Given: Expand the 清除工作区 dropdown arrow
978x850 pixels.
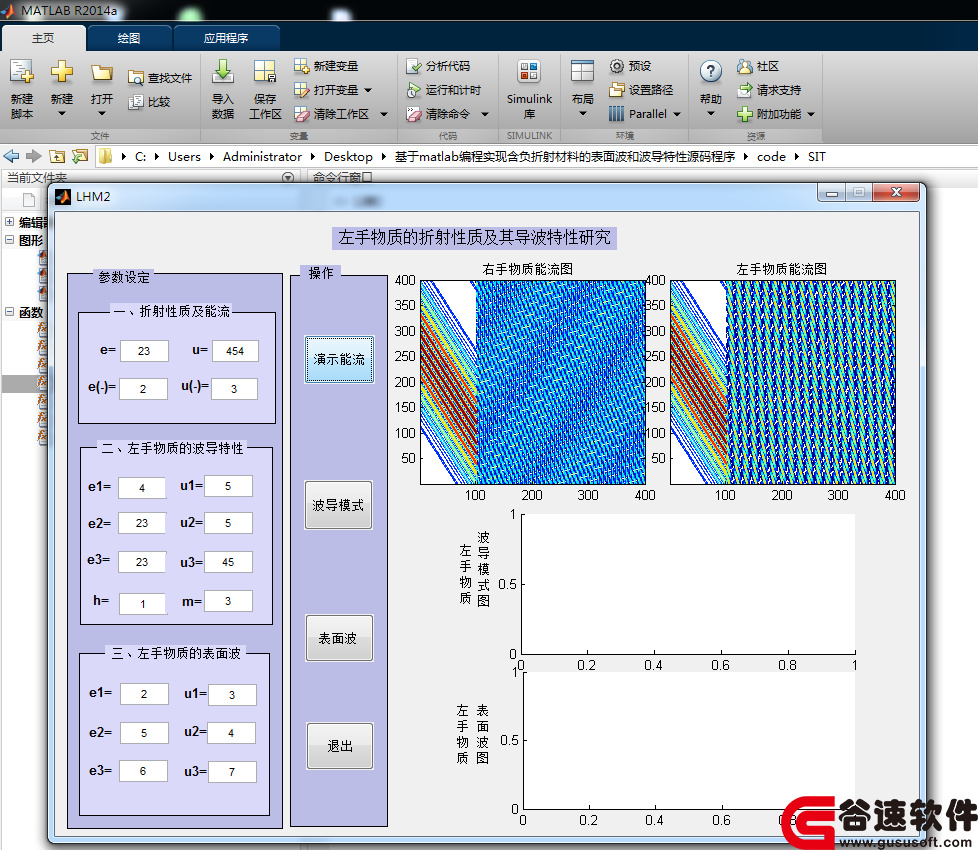Looking at the screenshot, I should click(x=384, y=114).
